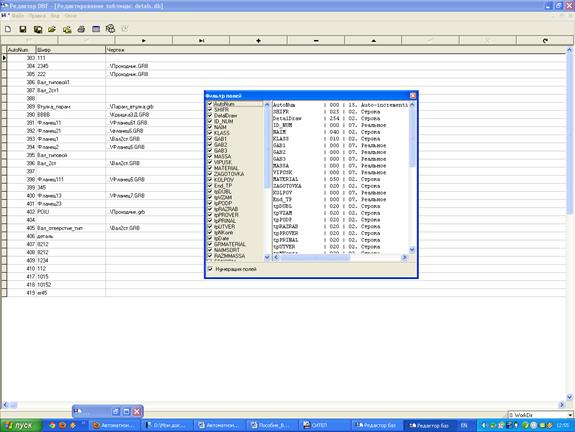Click the AutoNum column header

pyautogui.click(x=21, y=50)
